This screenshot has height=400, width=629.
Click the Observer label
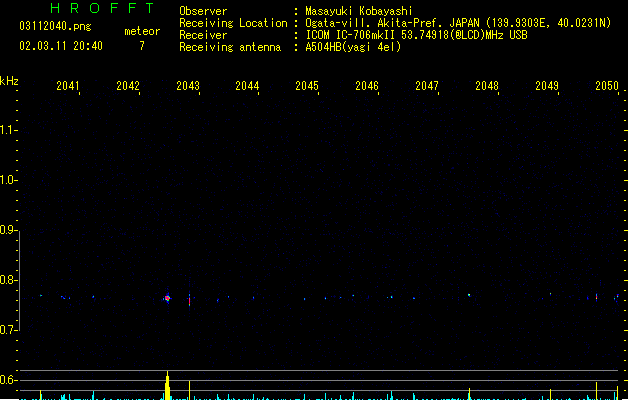[203, 11]
